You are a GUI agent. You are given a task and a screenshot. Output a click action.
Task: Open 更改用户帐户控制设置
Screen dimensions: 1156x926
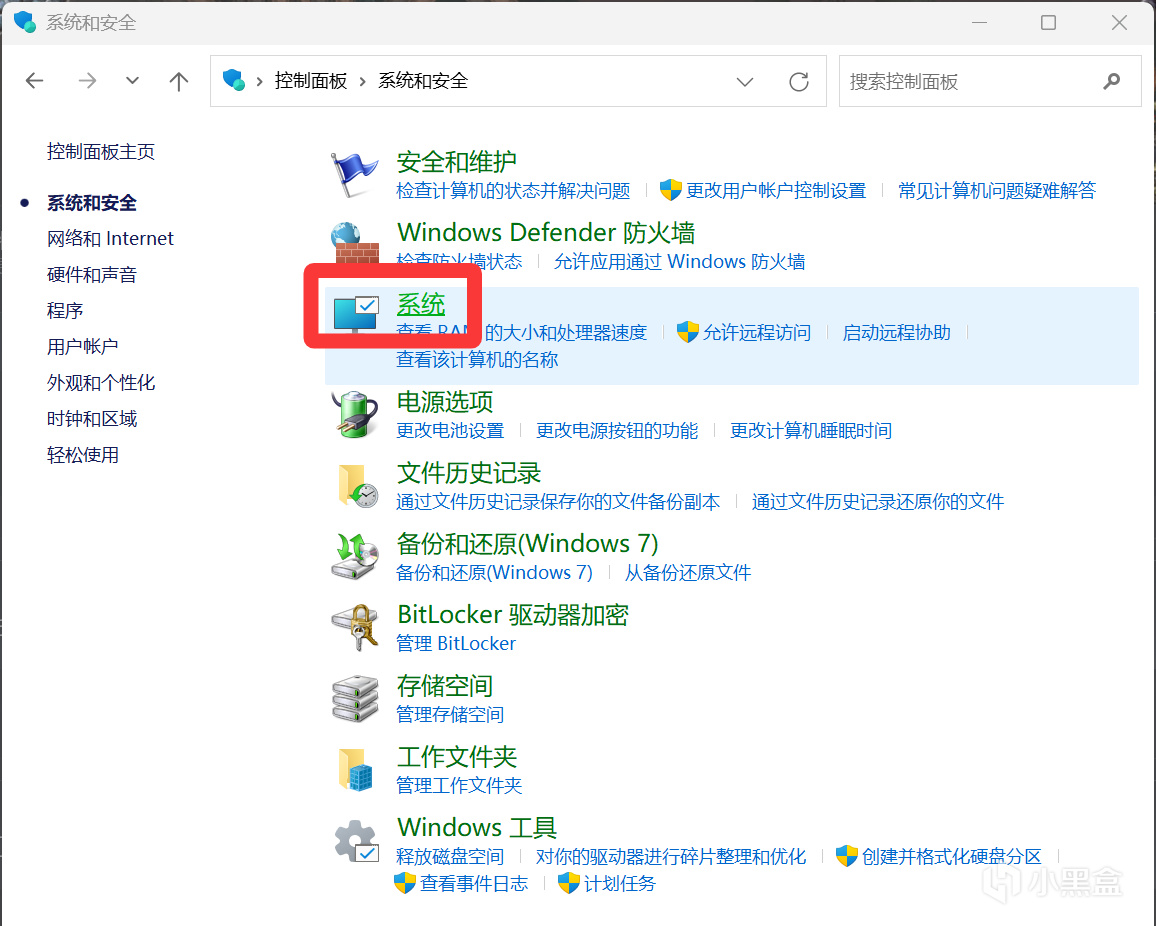[776, 191]
